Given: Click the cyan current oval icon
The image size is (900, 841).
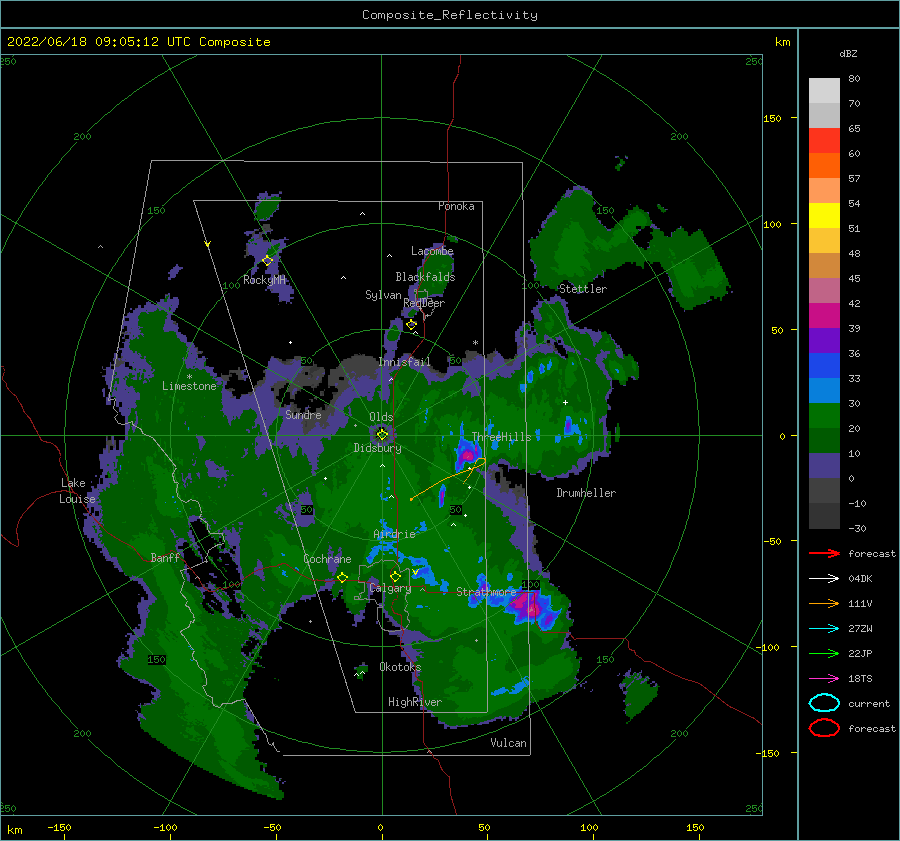Looking at the screenshot, I should tap(824, 703).
